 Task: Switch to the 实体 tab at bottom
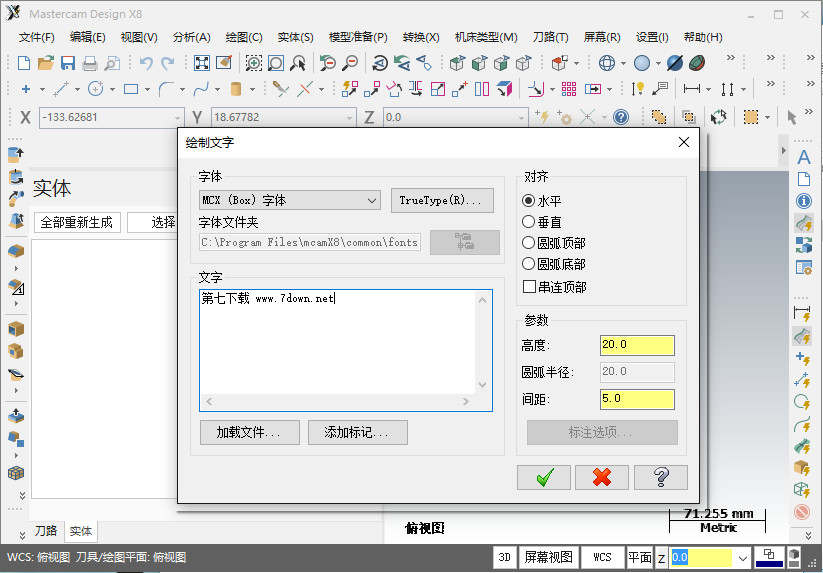81,532
